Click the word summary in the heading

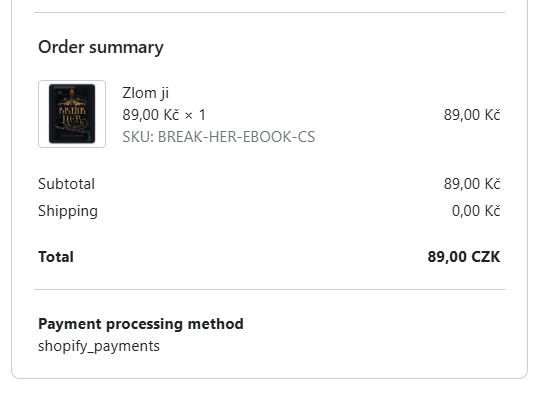click(126, 48)
